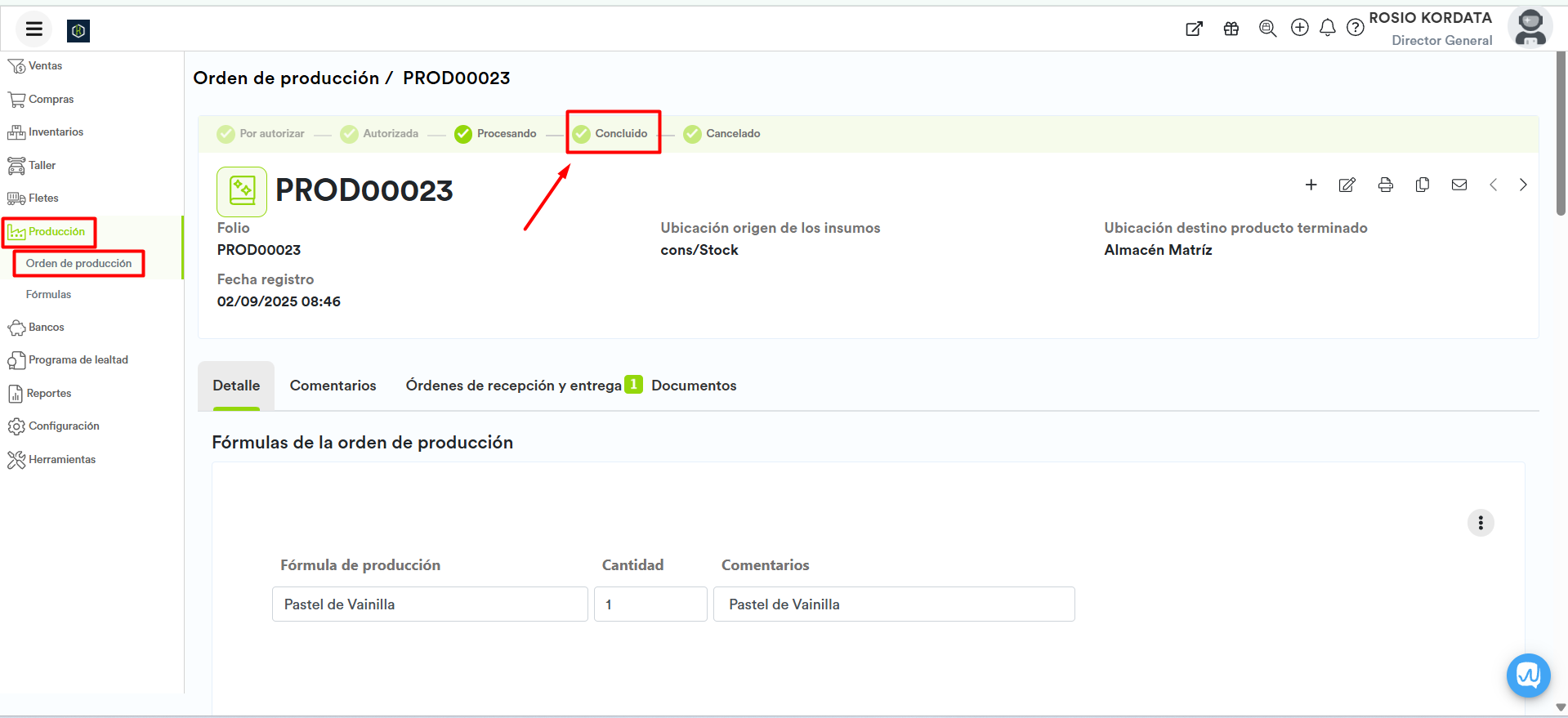1568x718 pixels.
Task: Click the plus icon to add new order
Action: coord(1311,185)
